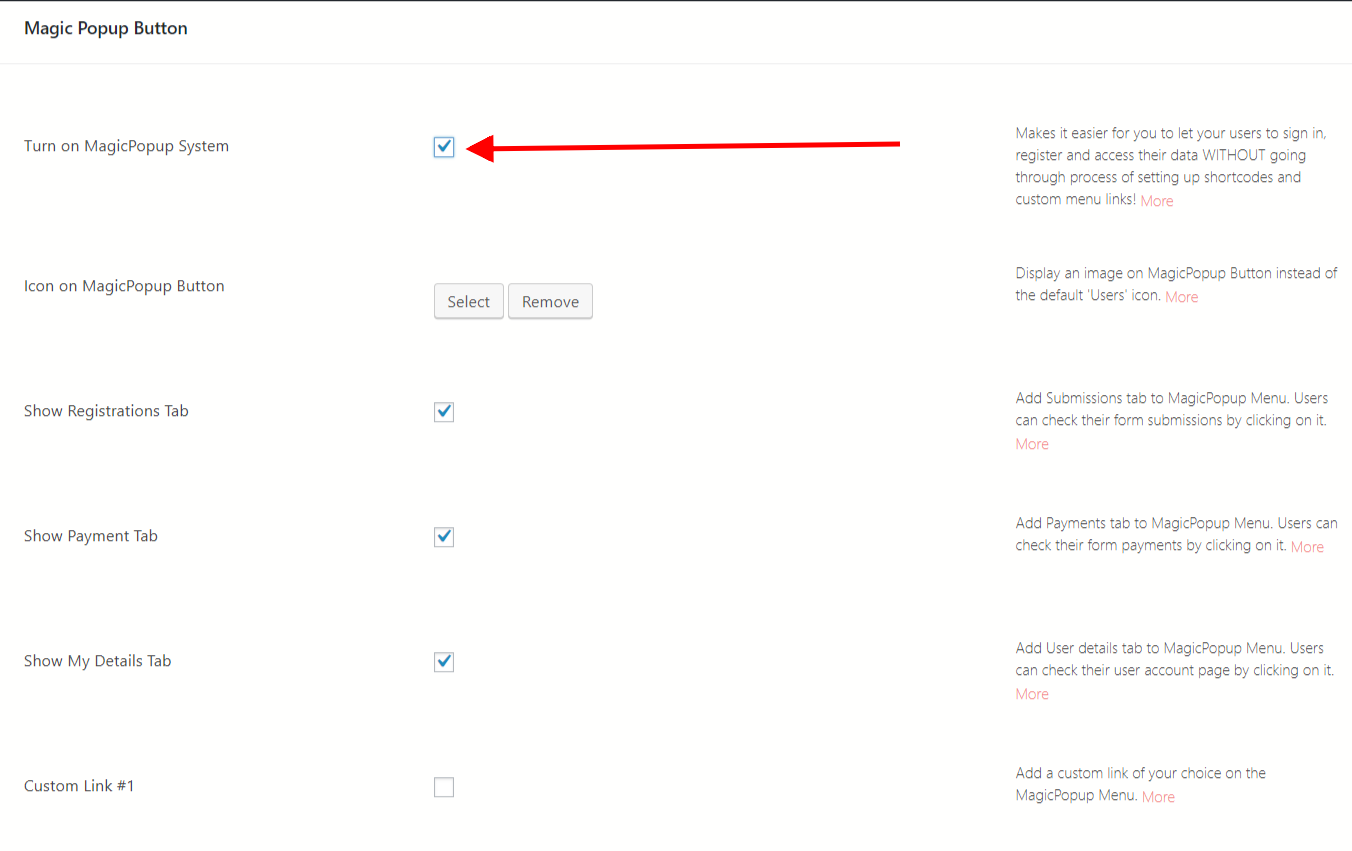Open the More link about MagicPopup System
1352x851 pixels.
point(1157,200)
